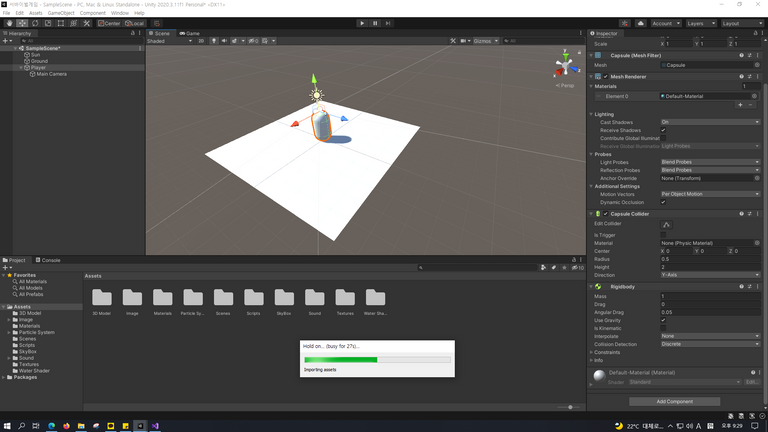Viewport: 768px width, 432px height.
Task: Click the Rigidbody Mass input field
Action: click(x=710, y=296)
